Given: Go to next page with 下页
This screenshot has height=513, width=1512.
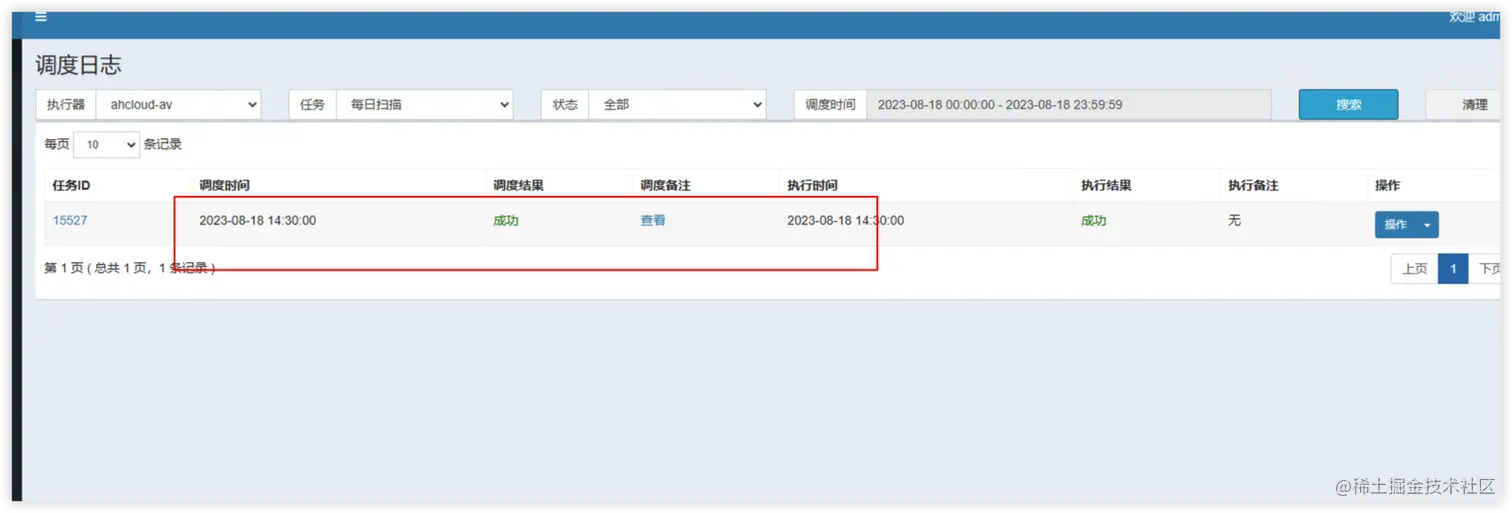Looking at the screenshot, I should pos(1487,269).
